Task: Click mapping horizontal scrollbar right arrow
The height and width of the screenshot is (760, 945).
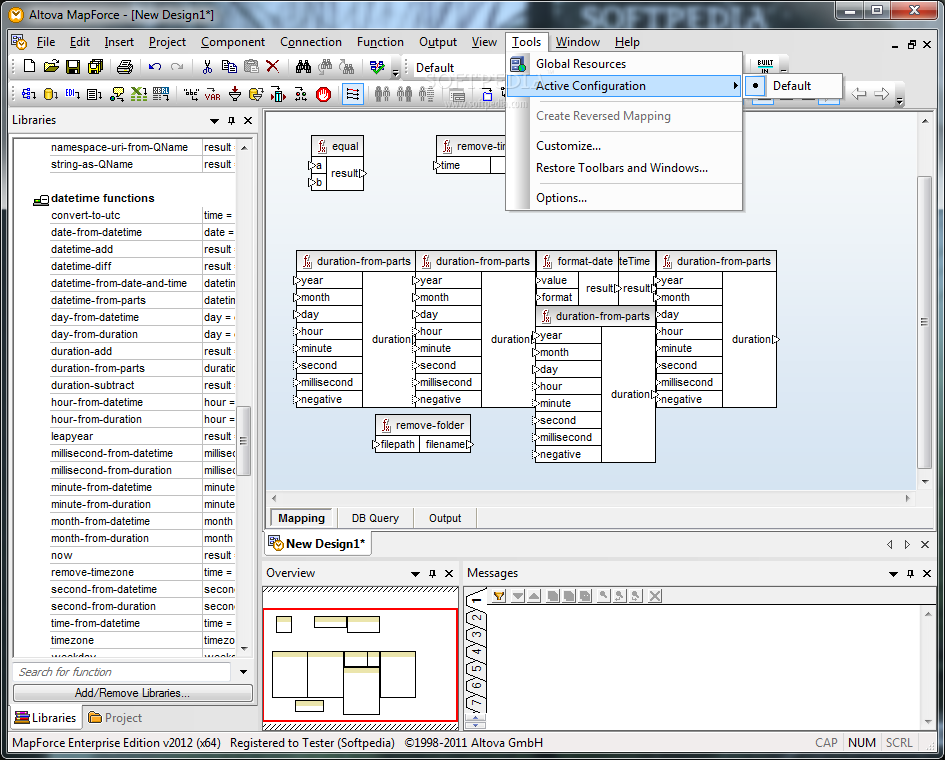Action: pos(908,498)
